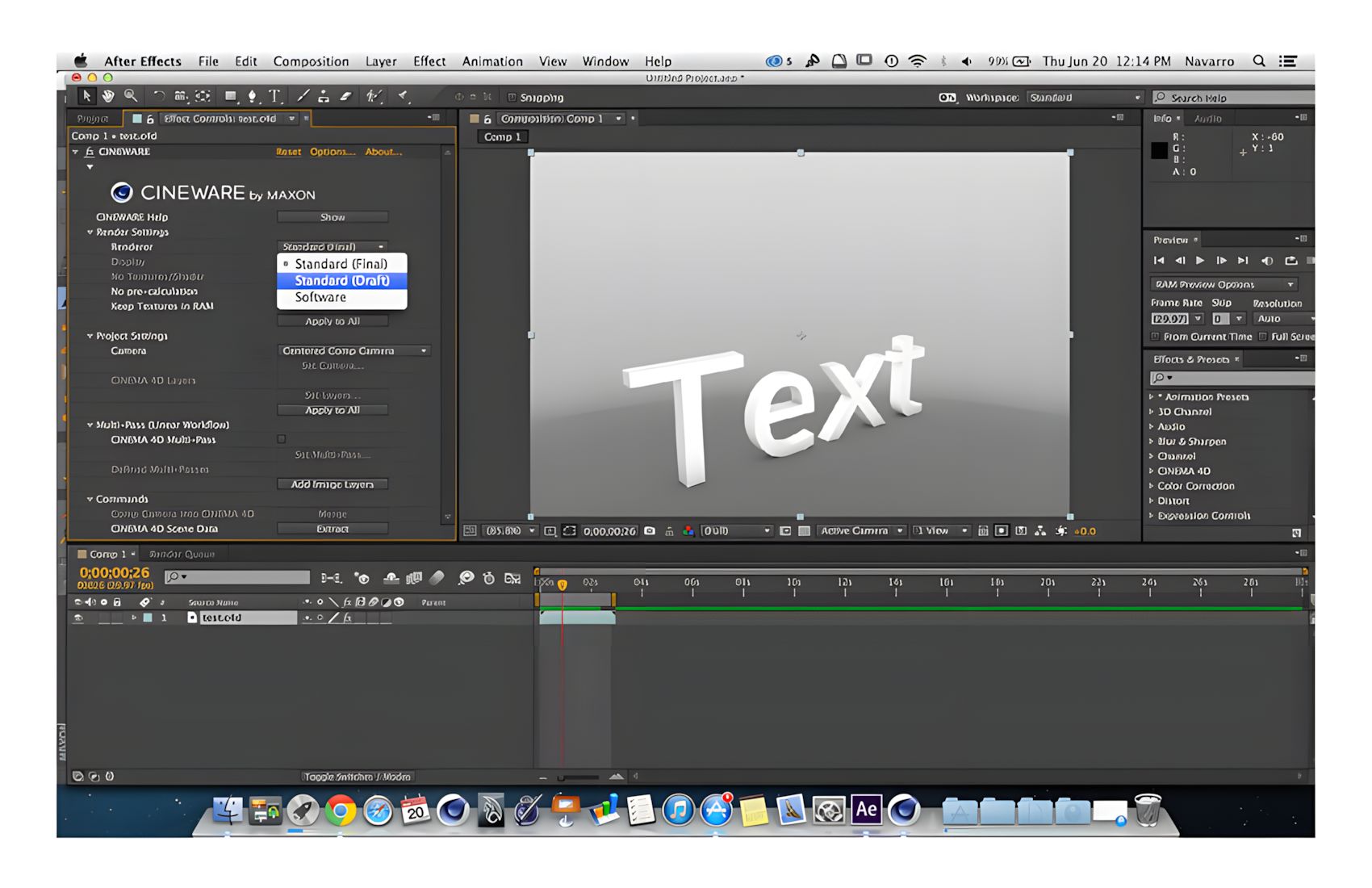Jump to first frame in Preview panel
The width and height of the screenshot is (1372, 888).
1159,261
